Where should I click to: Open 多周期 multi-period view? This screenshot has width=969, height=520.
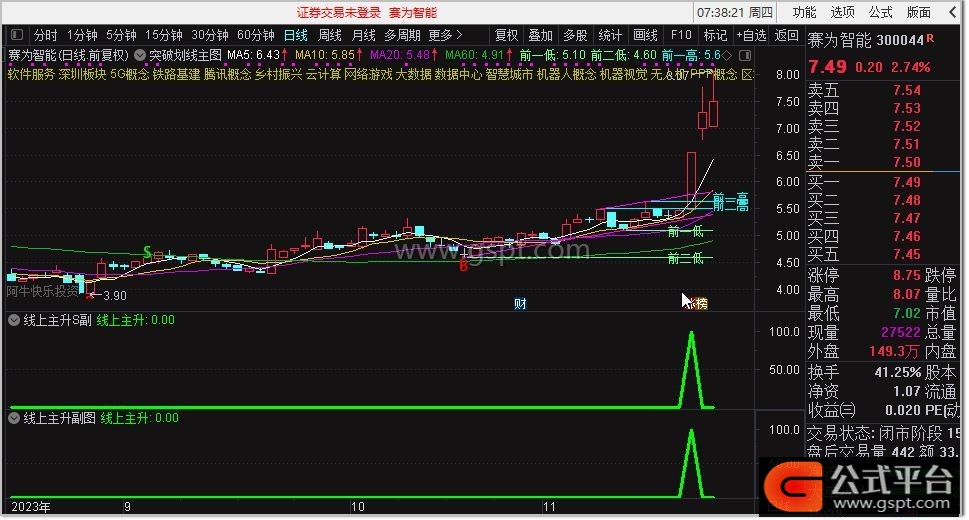(x=402, y=35)
